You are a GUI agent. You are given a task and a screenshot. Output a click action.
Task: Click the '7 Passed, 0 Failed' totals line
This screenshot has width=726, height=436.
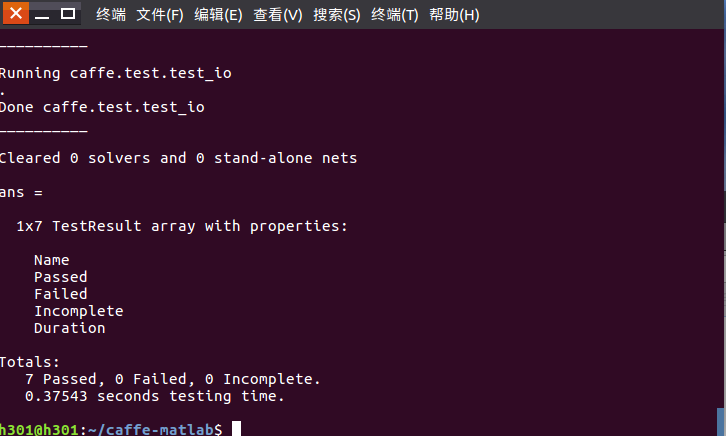(x=173, y=379)
